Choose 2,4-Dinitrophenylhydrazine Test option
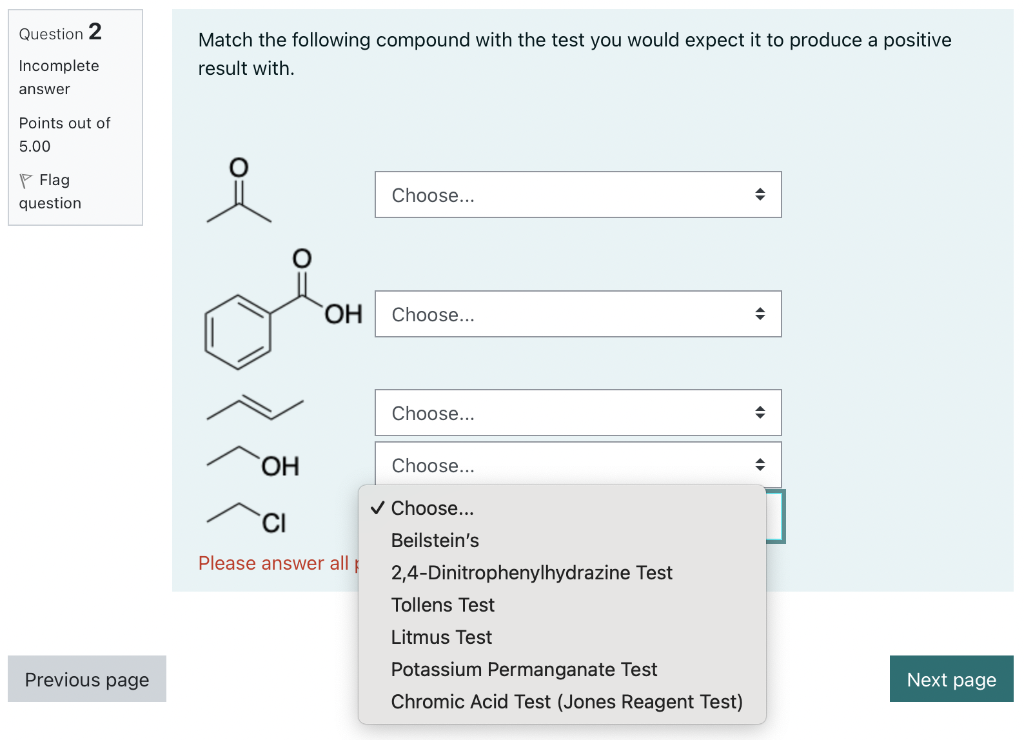Screen dimensions: 1024x740 coord(531,573)
